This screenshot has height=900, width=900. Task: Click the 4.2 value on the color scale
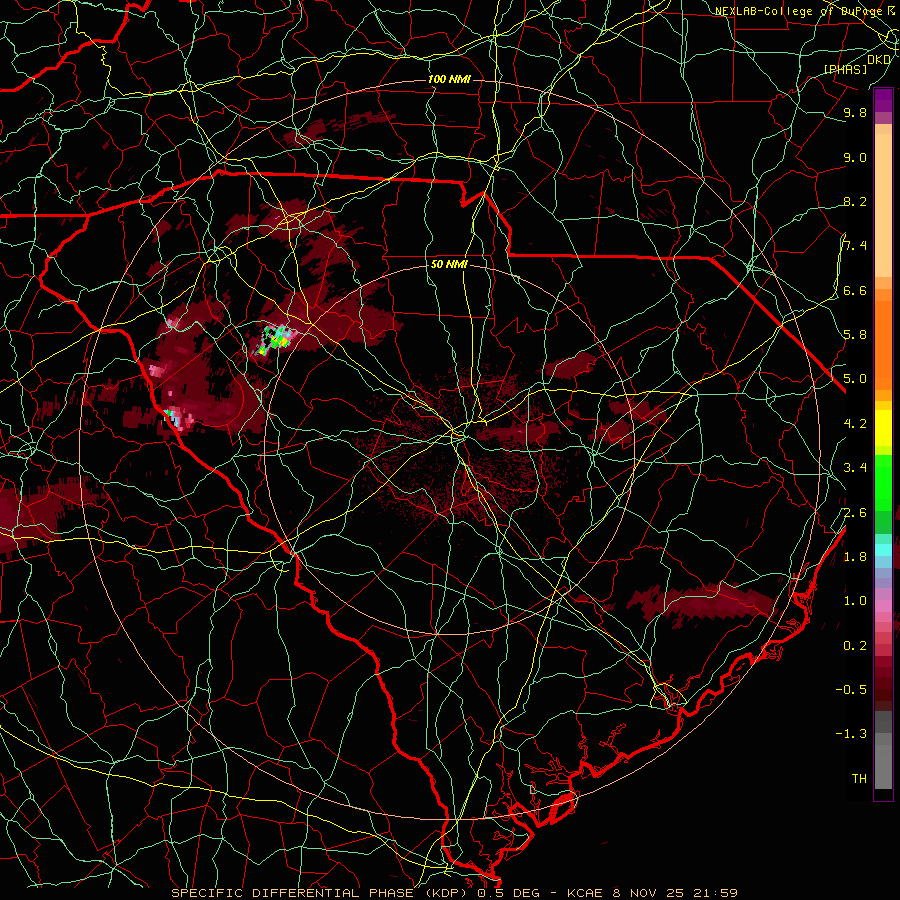pyautogui.click(x=855, y=424)
